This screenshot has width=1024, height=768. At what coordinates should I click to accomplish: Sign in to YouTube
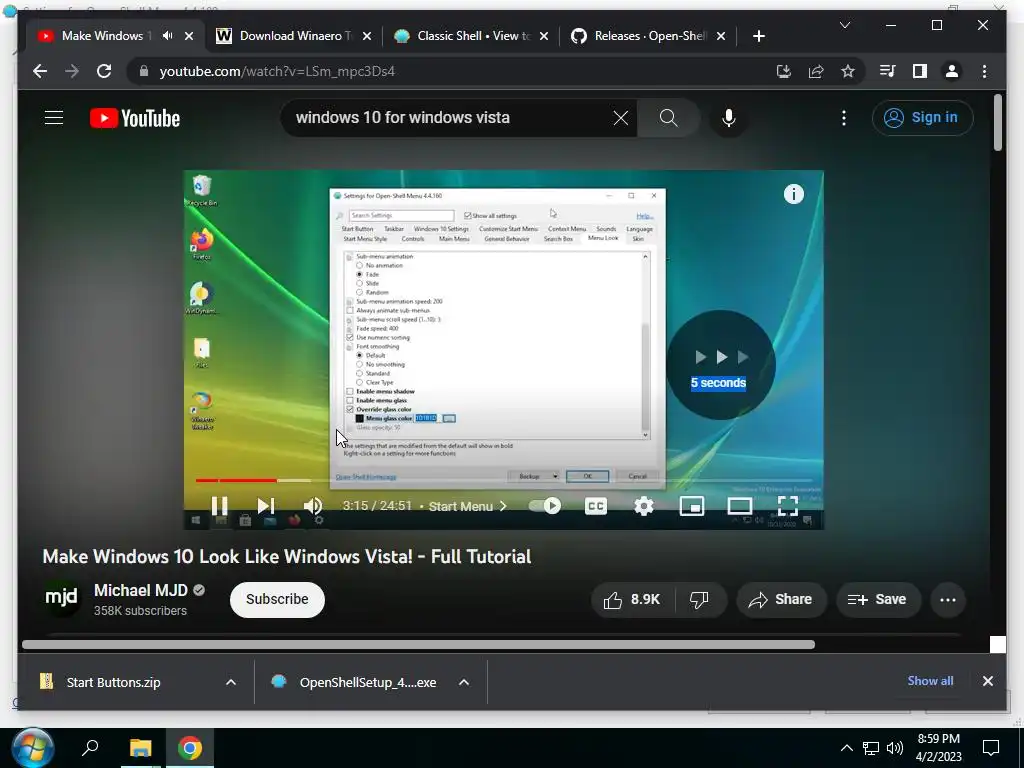point(922,118)
